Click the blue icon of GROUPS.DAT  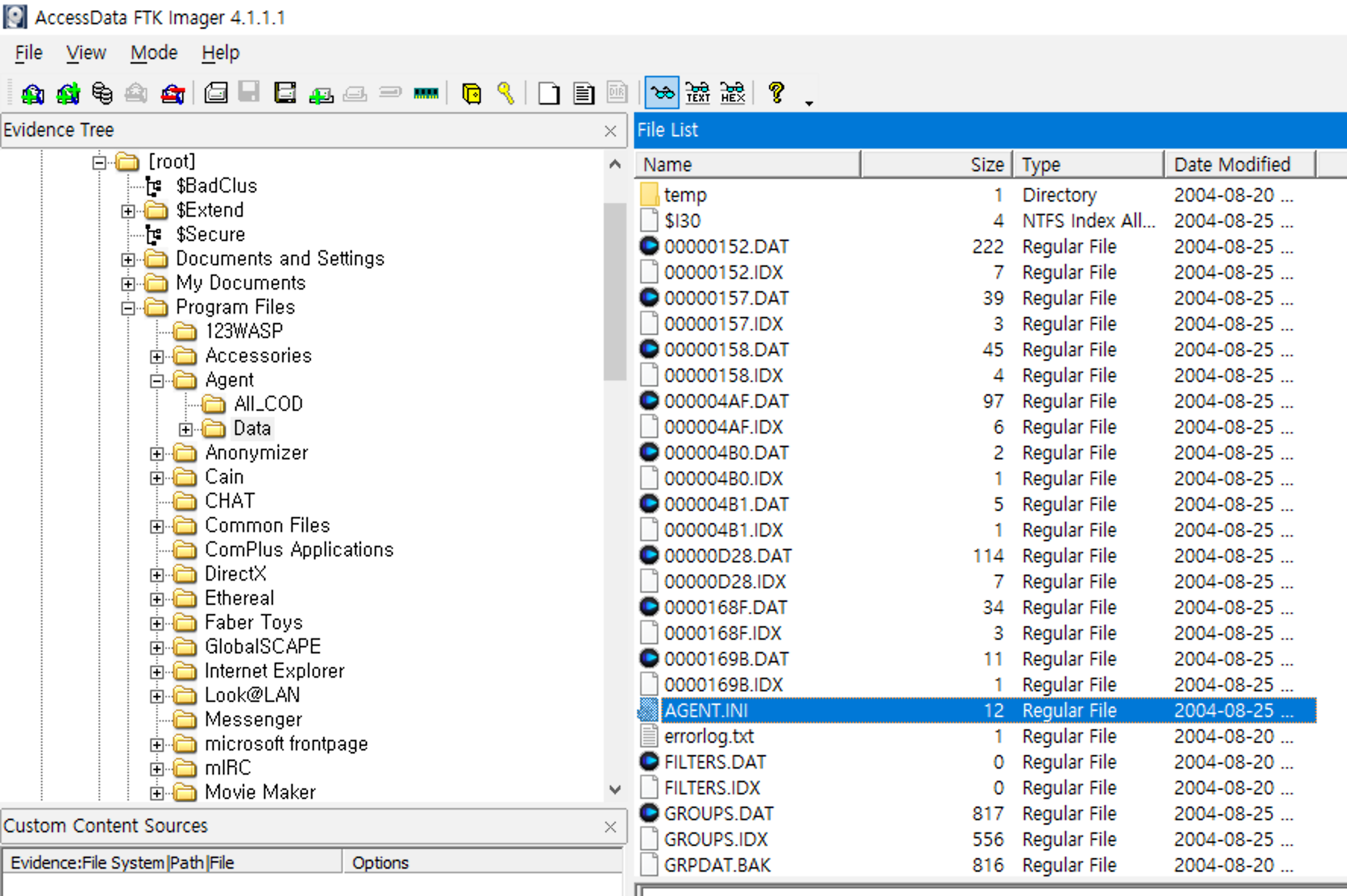coord(649,813)
